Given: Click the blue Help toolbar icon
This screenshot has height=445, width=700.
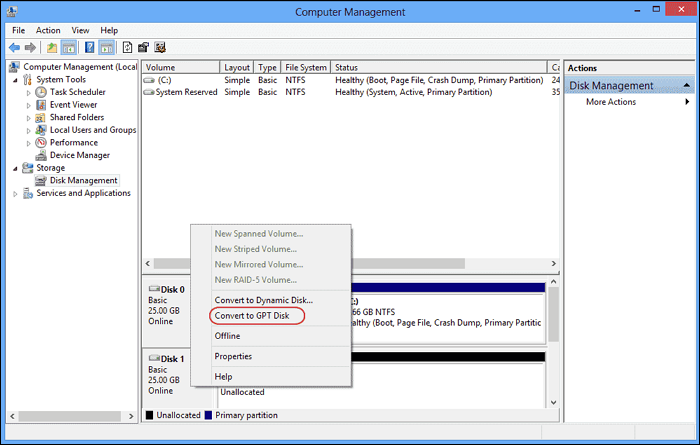Looking at the screenshot, I should click(90, 47).
